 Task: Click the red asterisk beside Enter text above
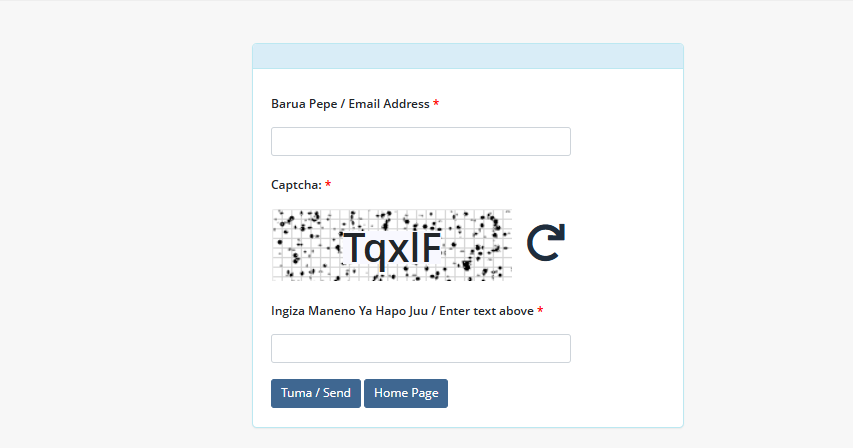pyautogui.click(x=540, y=310)
